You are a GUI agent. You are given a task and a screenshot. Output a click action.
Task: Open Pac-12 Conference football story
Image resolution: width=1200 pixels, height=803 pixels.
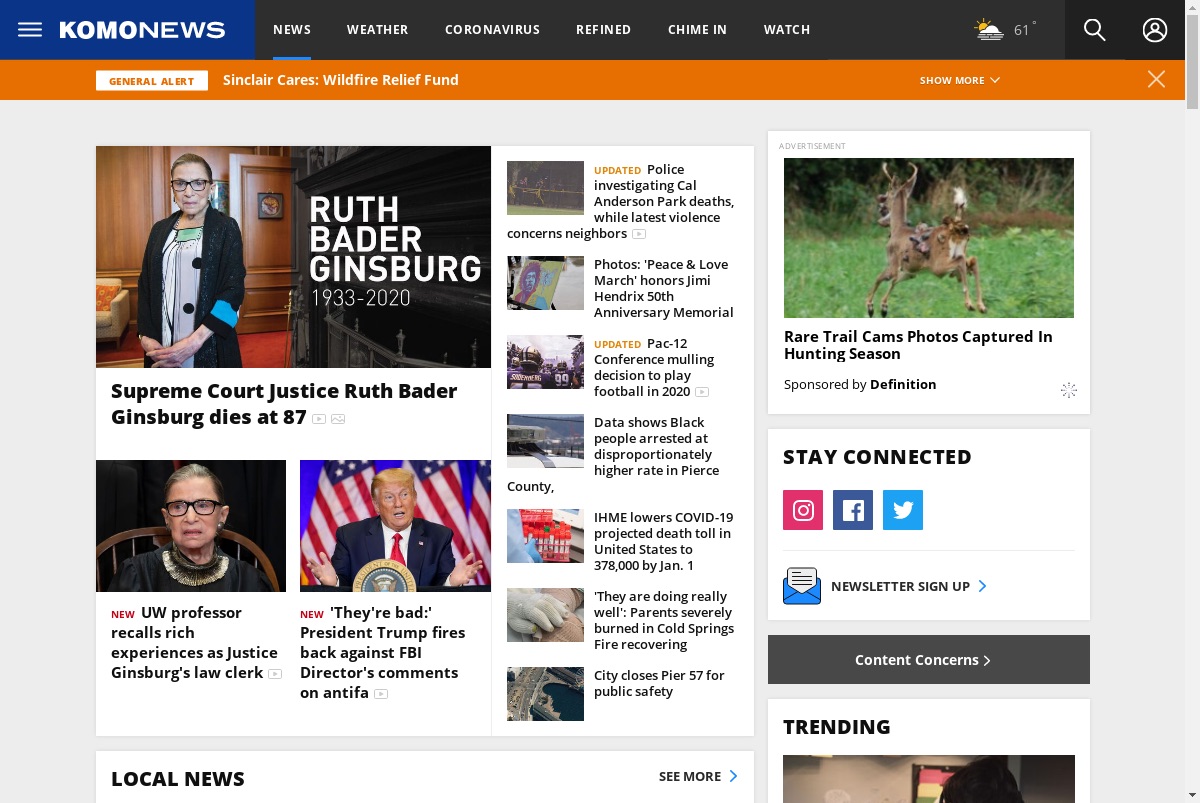(654, 367)
